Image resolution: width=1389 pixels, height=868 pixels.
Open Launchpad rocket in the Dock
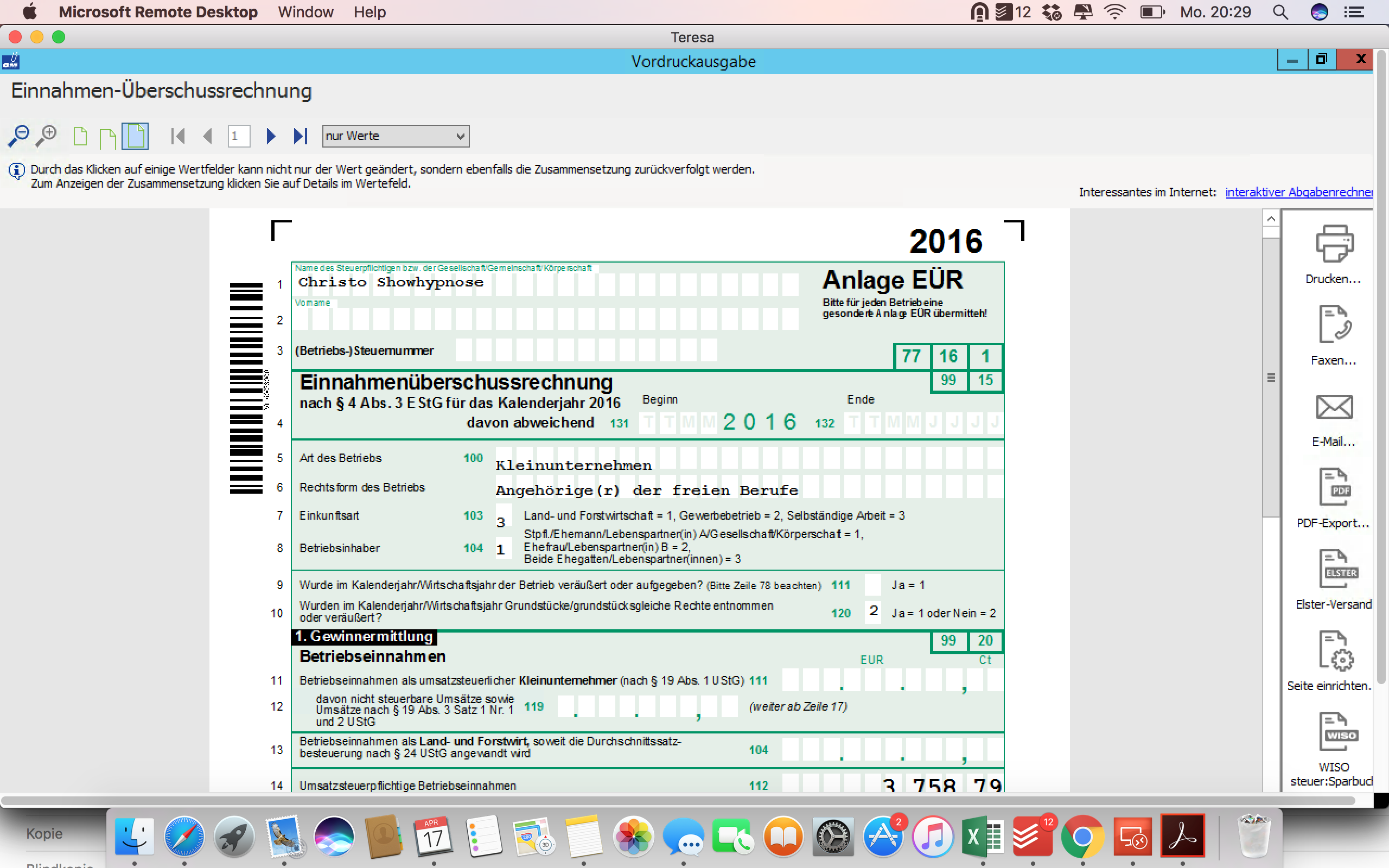[234, 837]
